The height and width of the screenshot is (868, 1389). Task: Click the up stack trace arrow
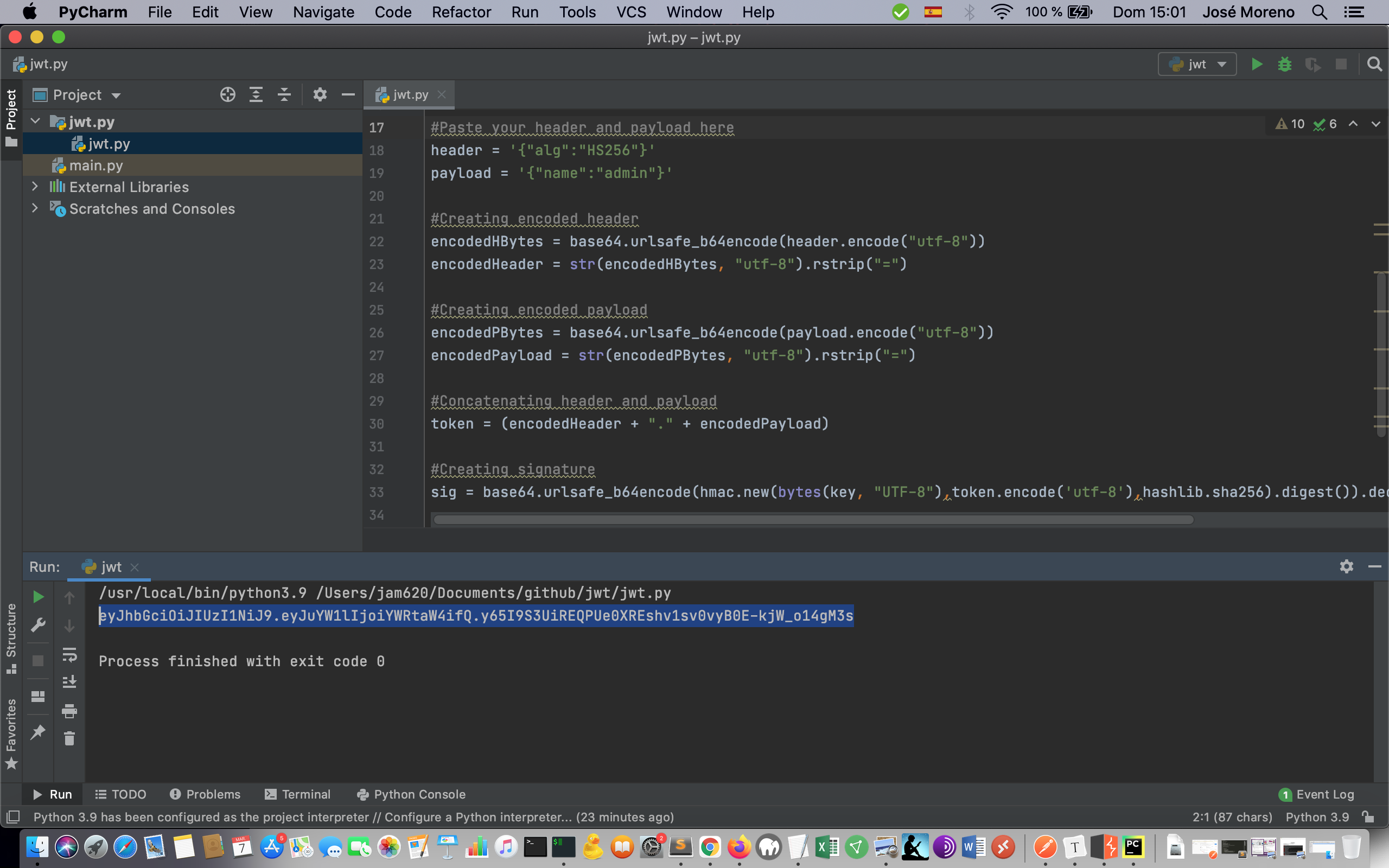69,598
